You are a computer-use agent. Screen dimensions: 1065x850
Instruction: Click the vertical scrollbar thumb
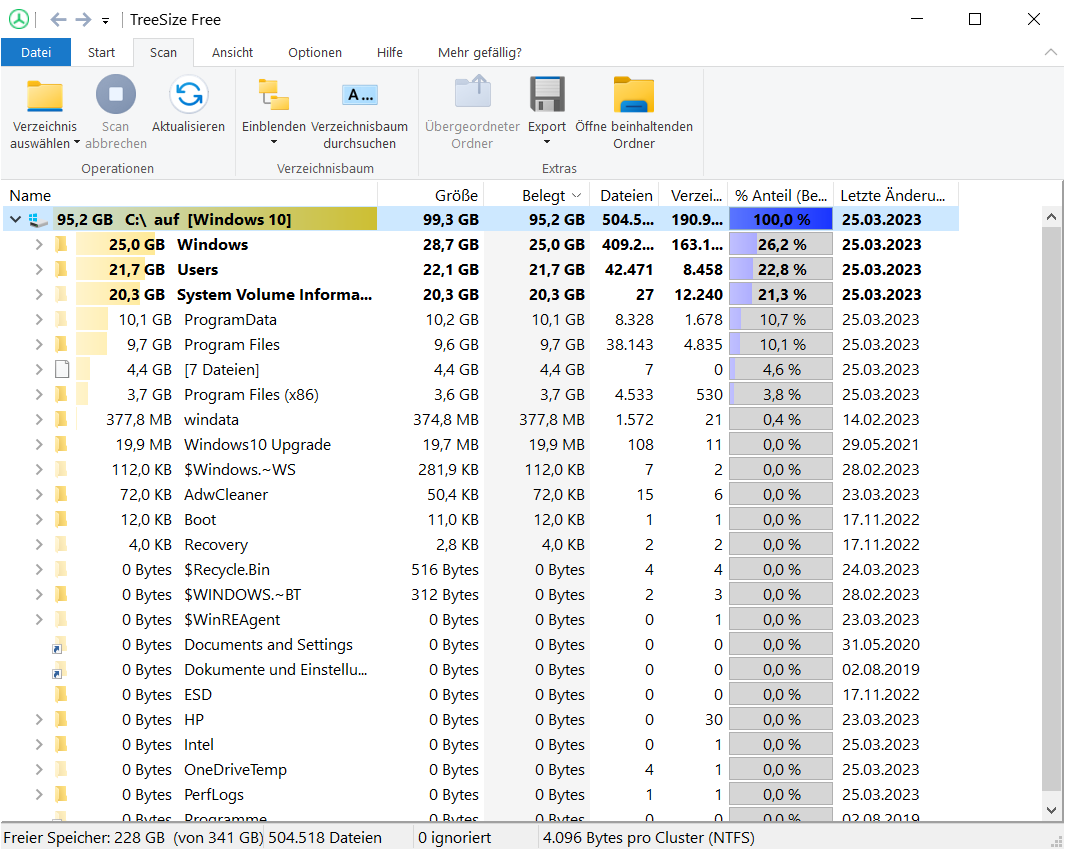(x=1051, y=510)
